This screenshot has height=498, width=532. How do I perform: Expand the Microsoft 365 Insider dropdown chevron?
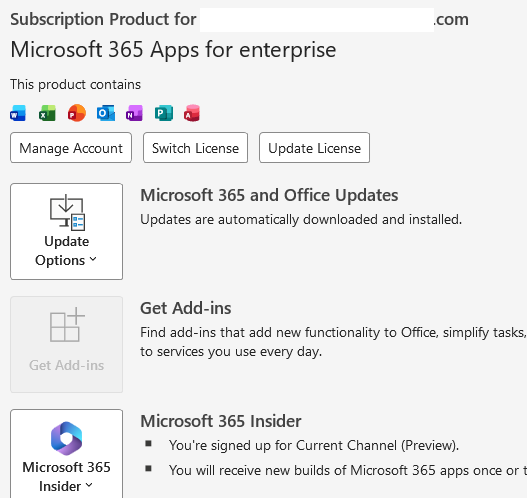[x=89, y=485]
